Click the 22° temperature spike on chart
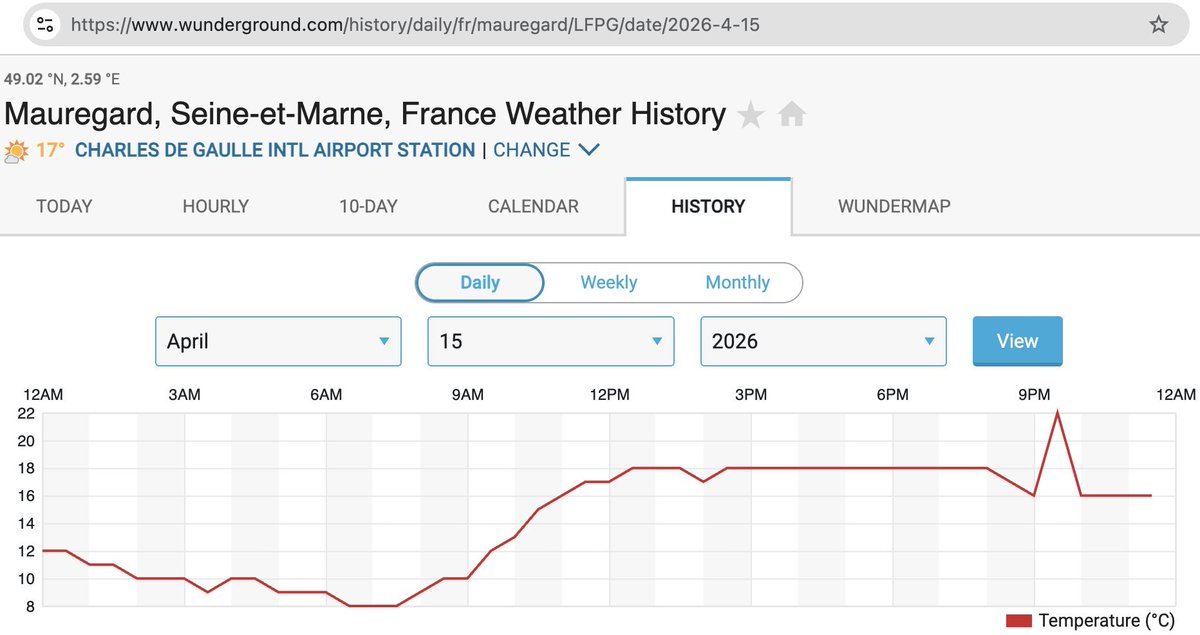Viewport: 1200px width, 635px height. tap(1057, 413)
